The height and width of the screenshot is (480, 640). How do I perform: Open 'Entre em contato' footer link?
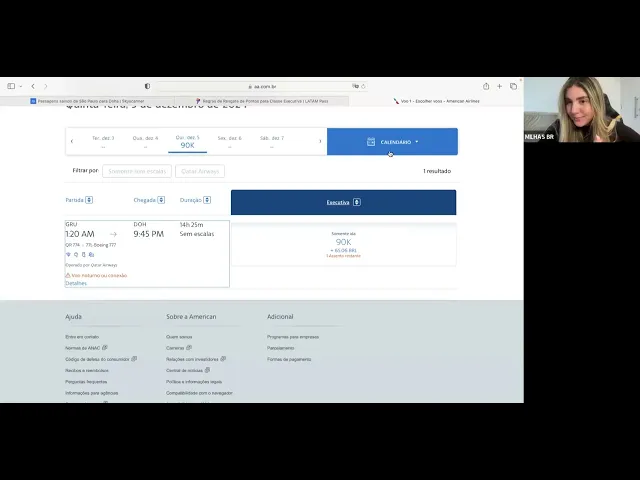(82, 337)
